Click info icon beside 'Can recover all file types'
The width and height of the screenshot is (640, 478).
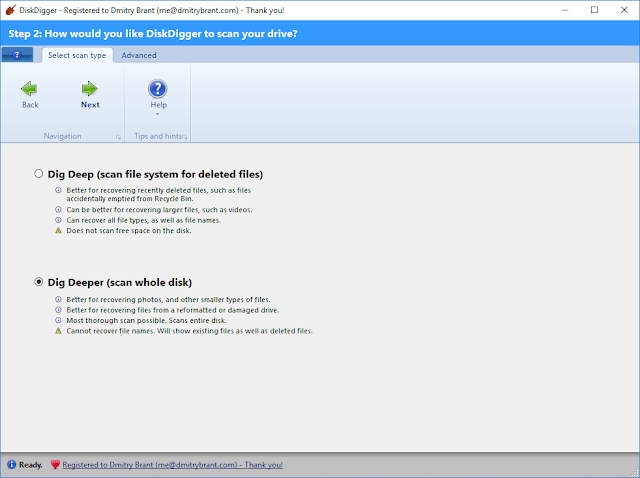58,220
